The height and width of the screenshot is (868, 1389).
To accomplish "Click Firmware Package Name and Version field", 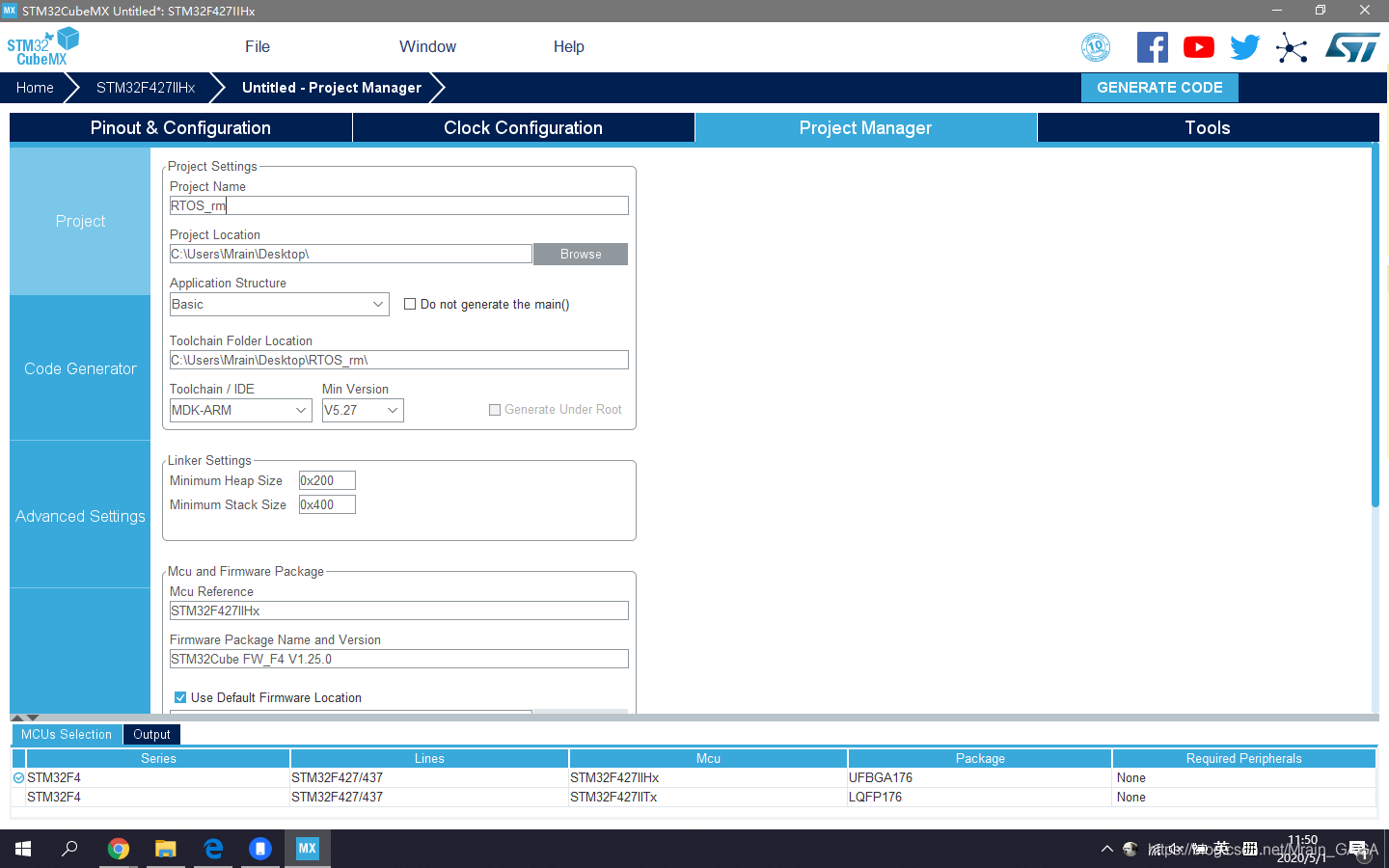I will click(x=399, y=659).
